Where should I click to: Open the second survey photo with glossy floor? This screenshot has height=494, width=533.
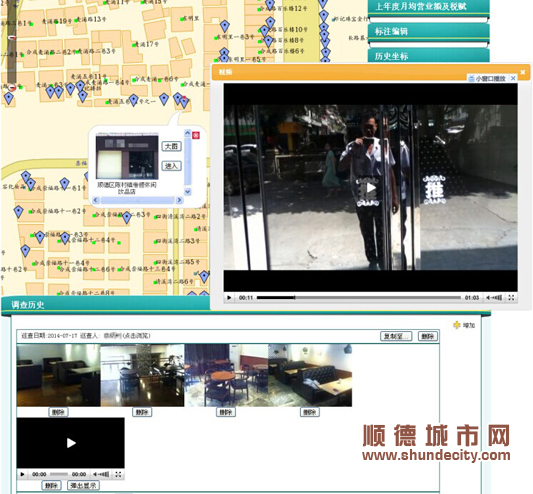[142, 375]
